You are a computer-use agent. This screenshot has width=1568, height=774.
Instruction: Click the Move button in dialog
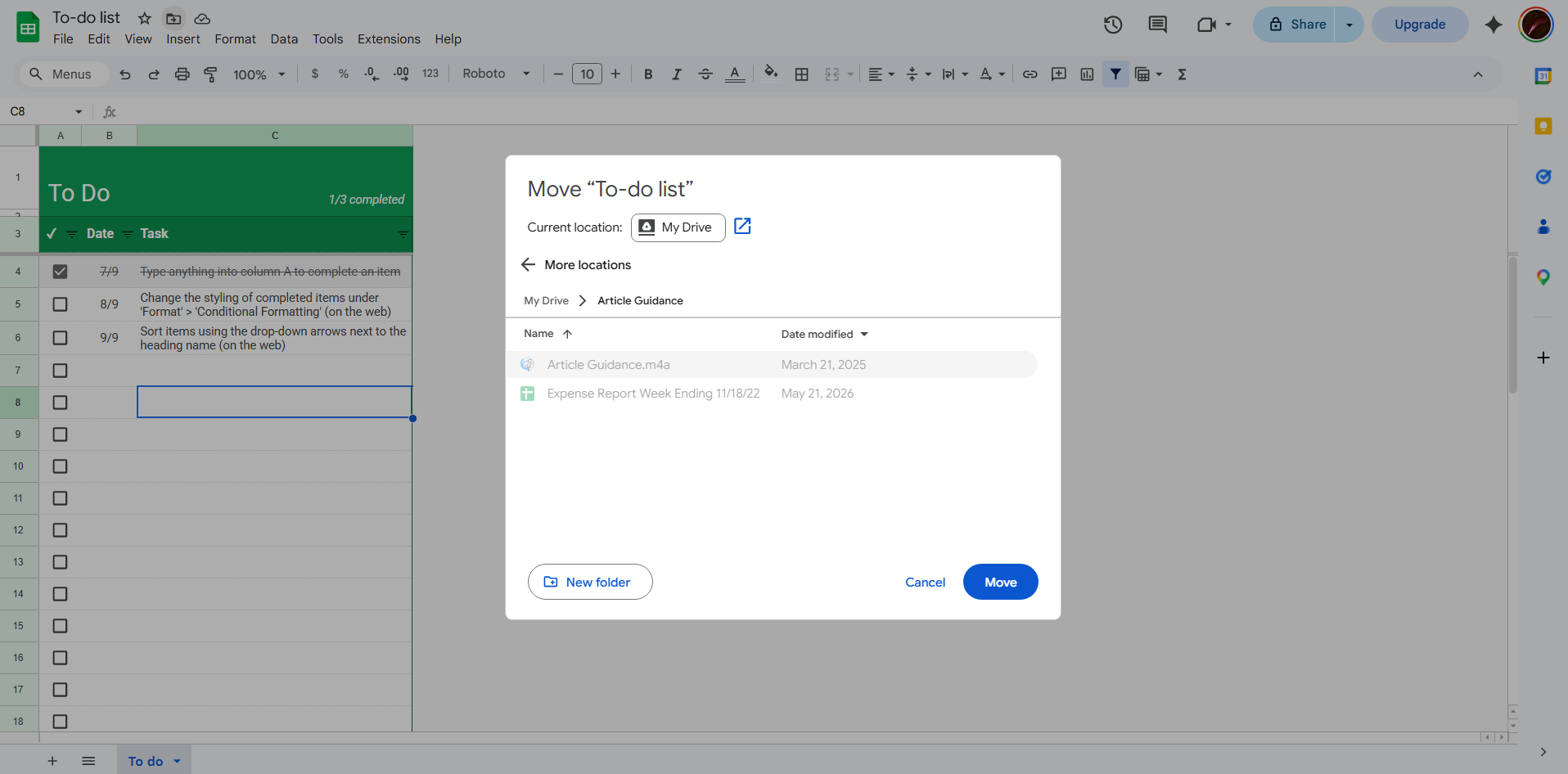[1000, 582]
